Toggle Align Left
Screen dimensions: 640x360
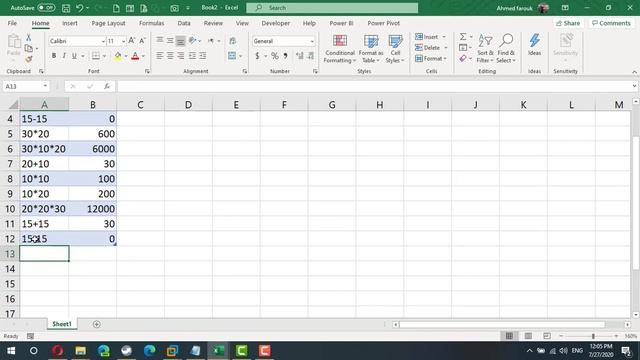160,56
